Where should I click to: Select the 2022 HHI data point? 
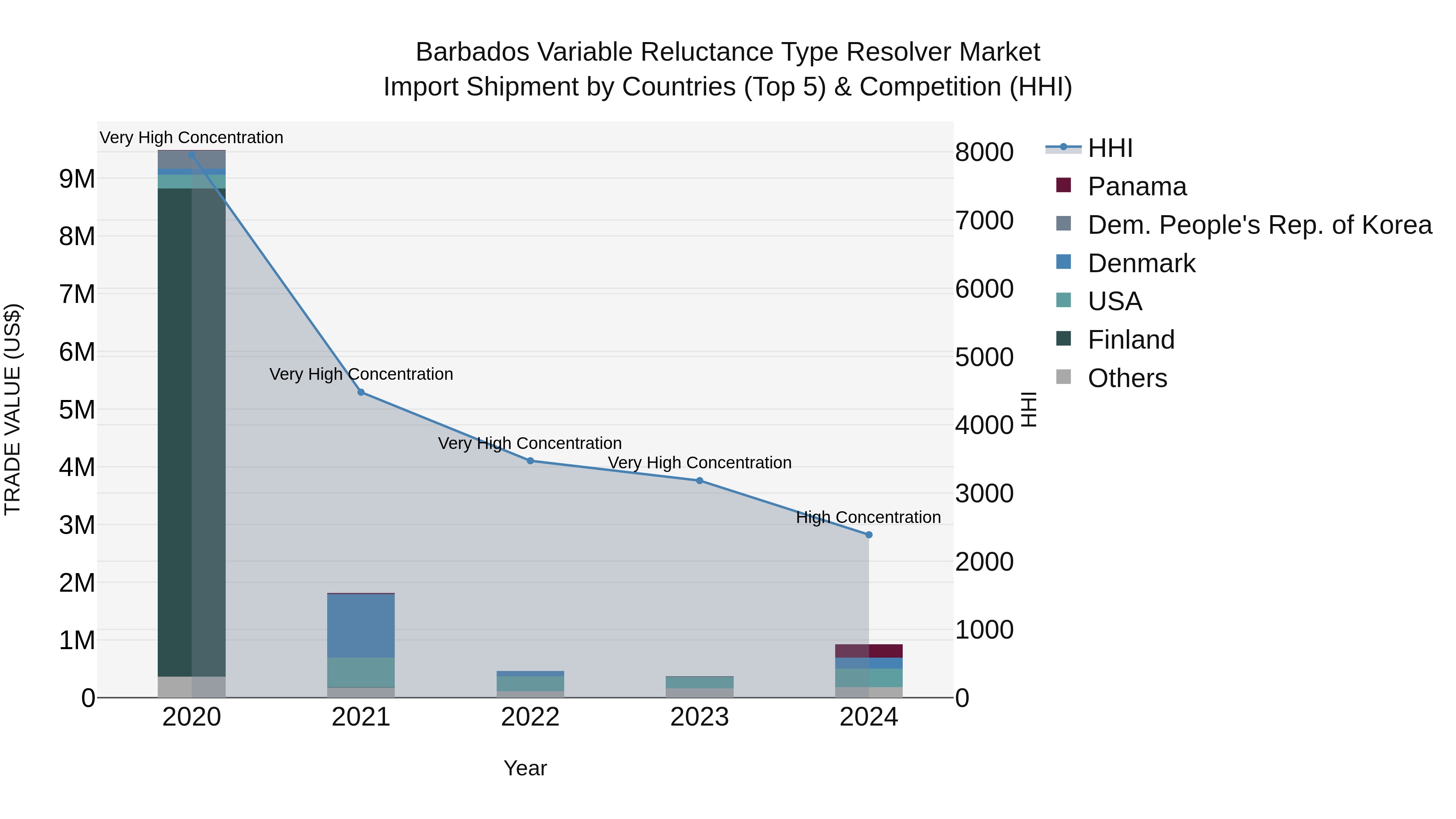(530, 461)
